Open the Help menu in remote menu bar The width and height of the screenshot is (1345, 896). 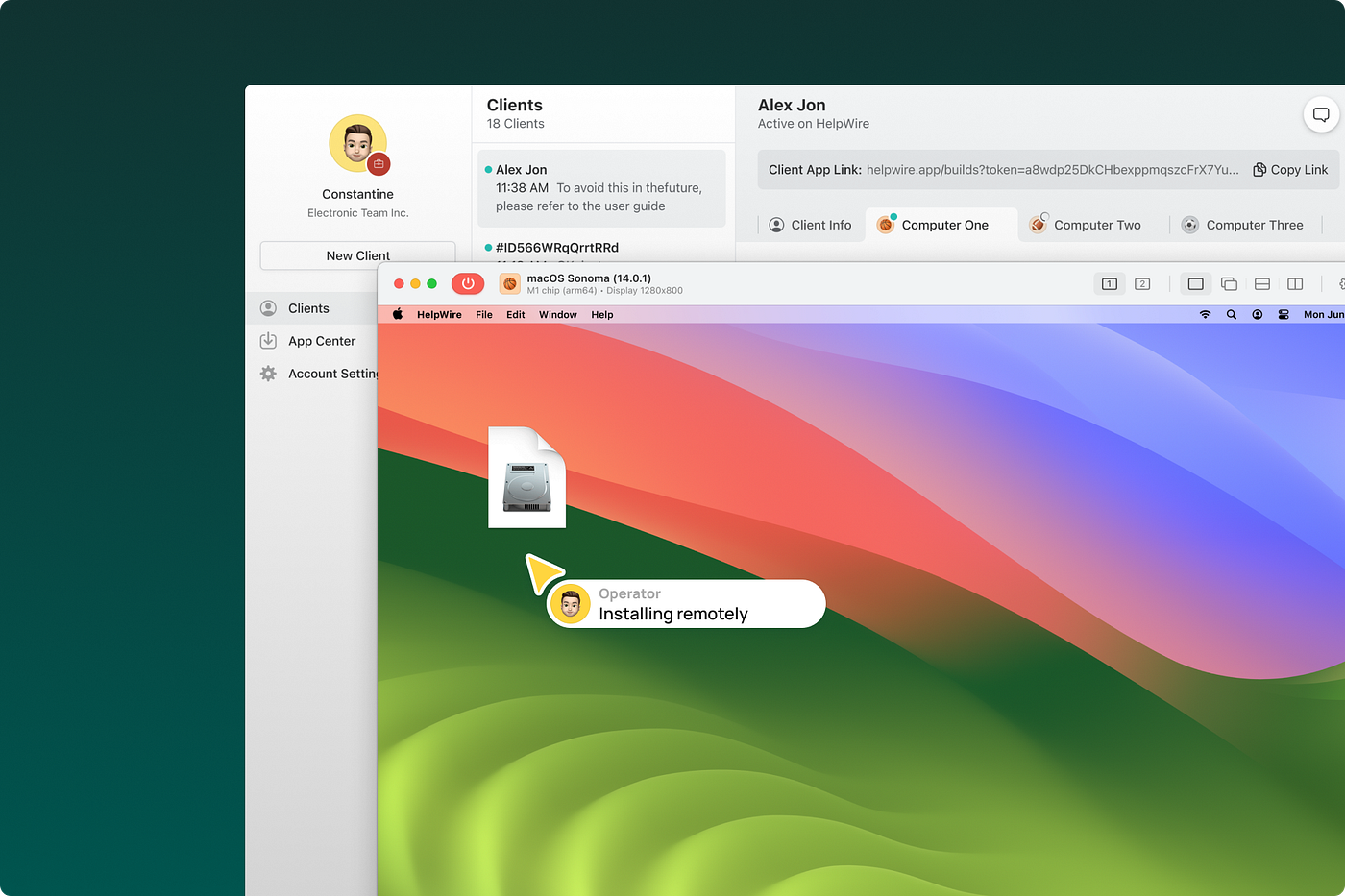[602, 315]
